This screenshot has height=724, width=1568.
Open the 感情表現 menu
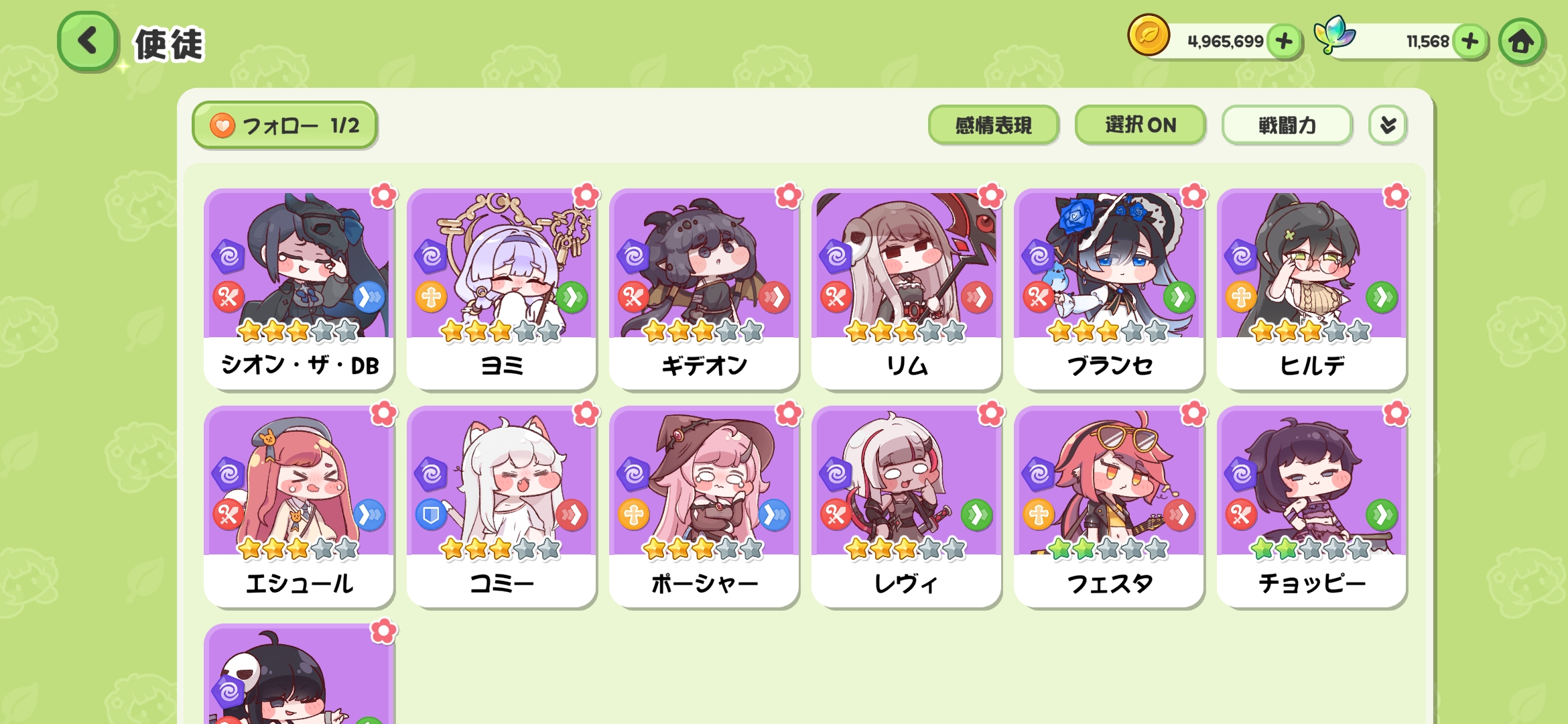(993, 125)
